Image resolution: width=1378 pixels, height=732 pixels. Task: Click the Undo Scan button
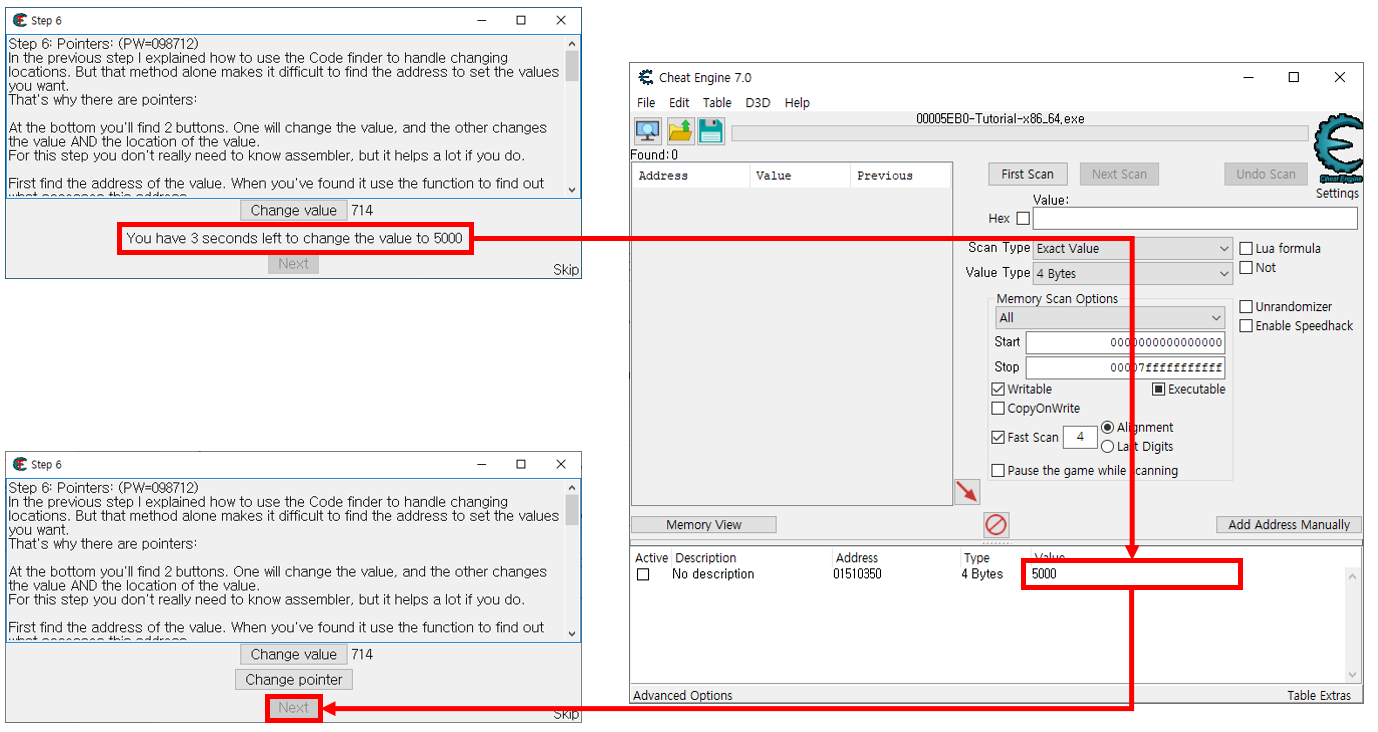tap(1265, 174)
